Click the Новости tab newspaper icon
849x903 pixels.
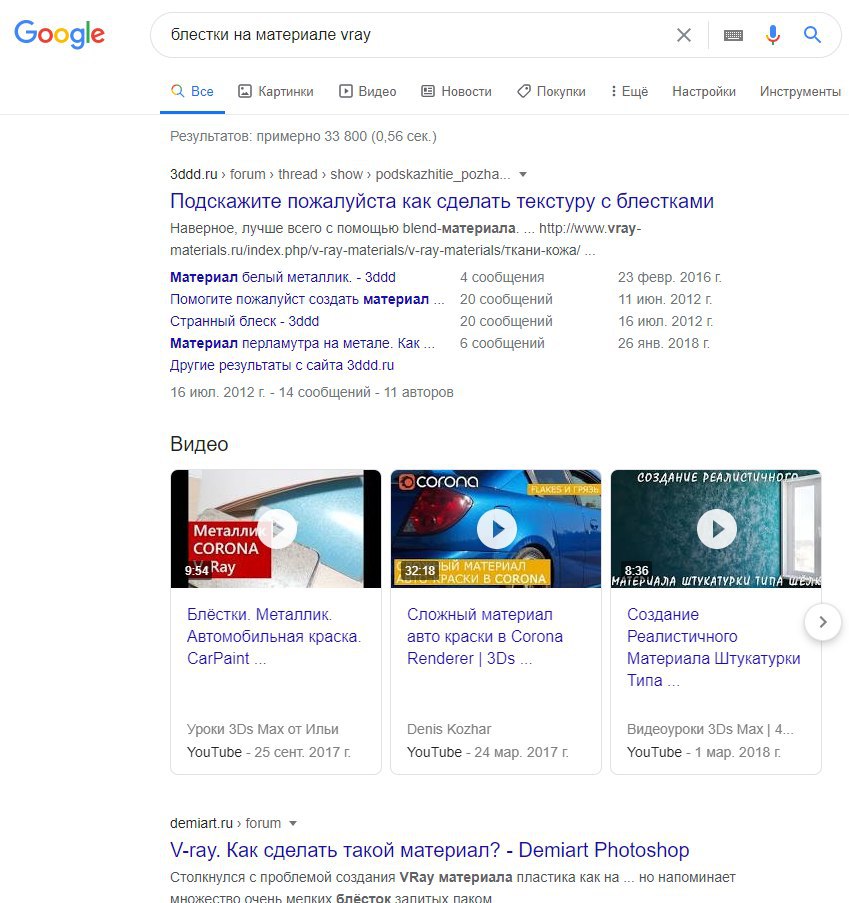428,91
